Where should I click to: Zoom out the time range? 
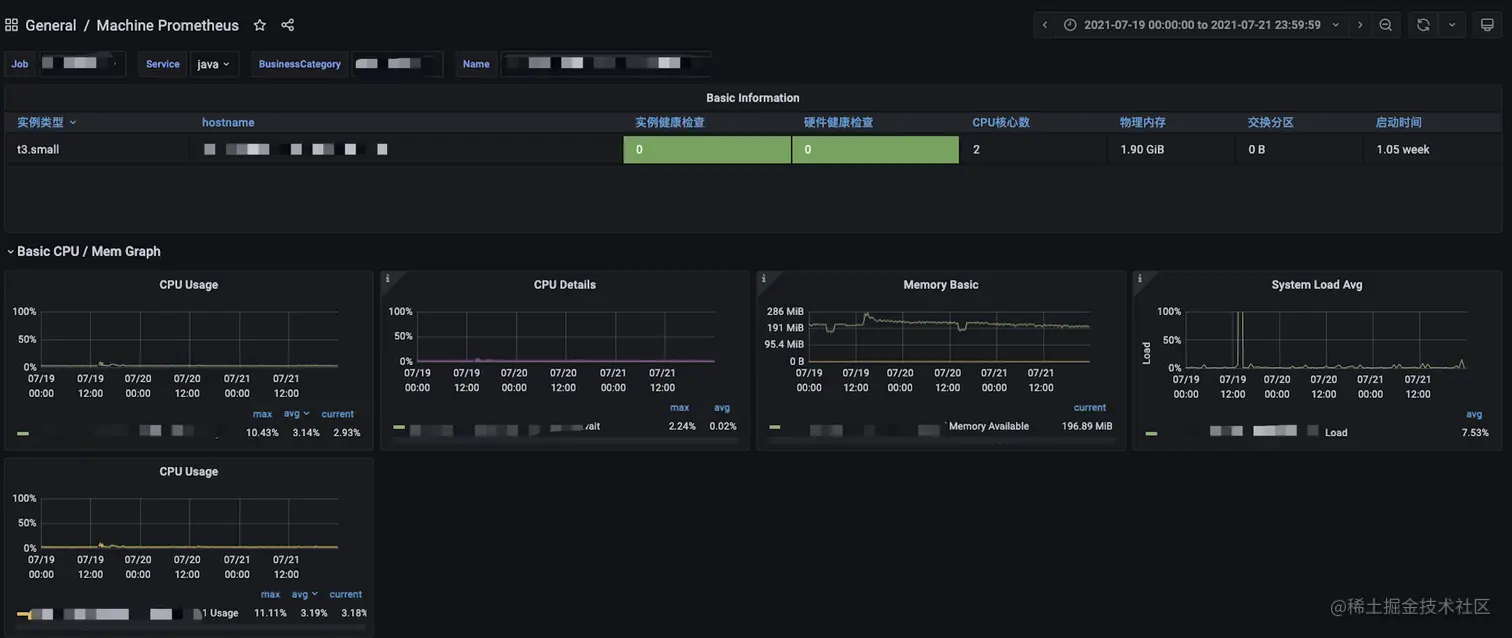coord(1386,25)
